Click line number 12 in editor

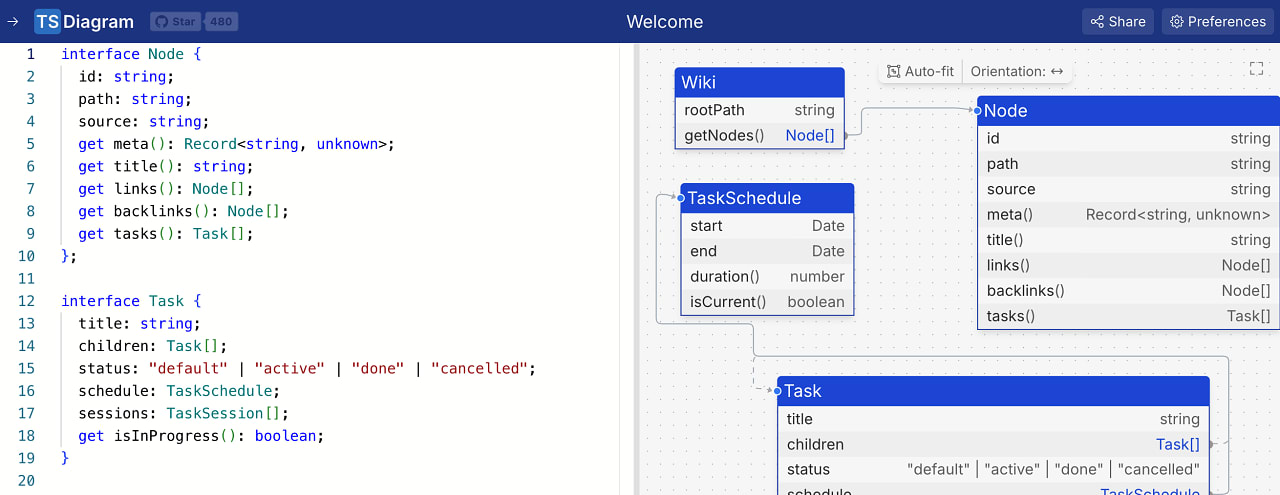point(27,301)
